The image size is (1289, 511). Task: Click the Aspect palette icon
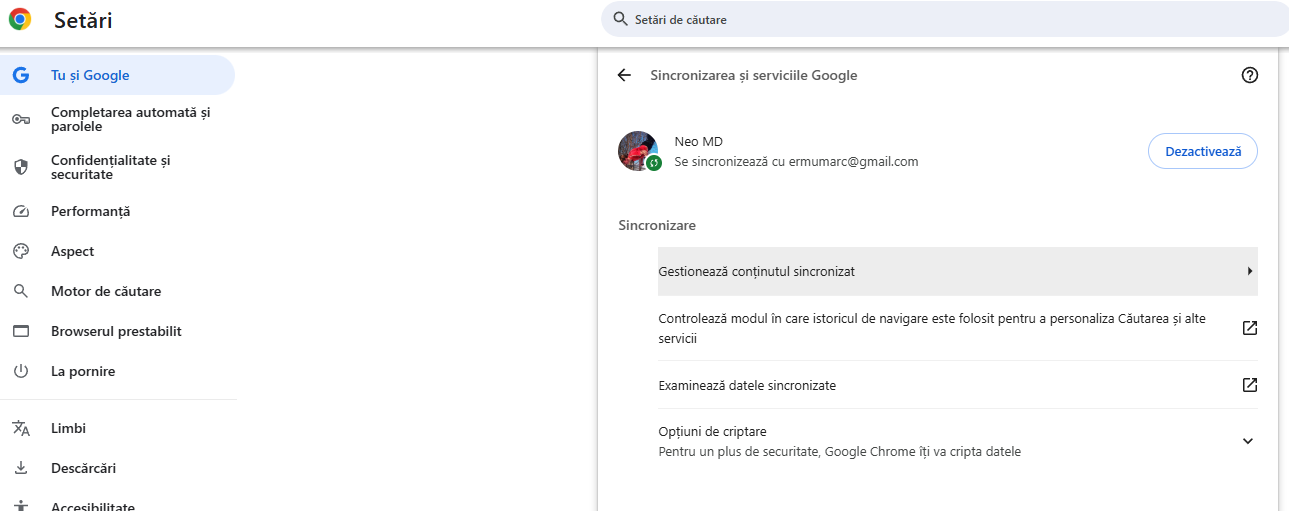21,252
